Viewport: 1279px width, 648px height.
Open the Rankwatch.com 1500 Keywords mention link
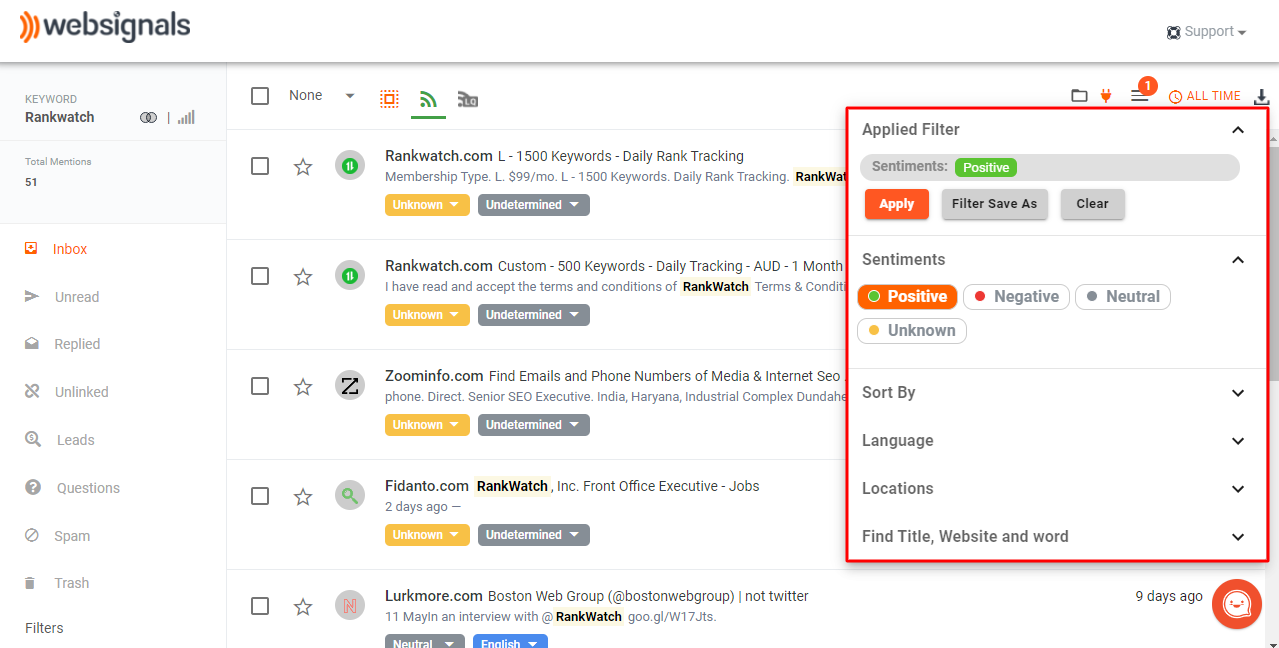(x=564, y=156)
